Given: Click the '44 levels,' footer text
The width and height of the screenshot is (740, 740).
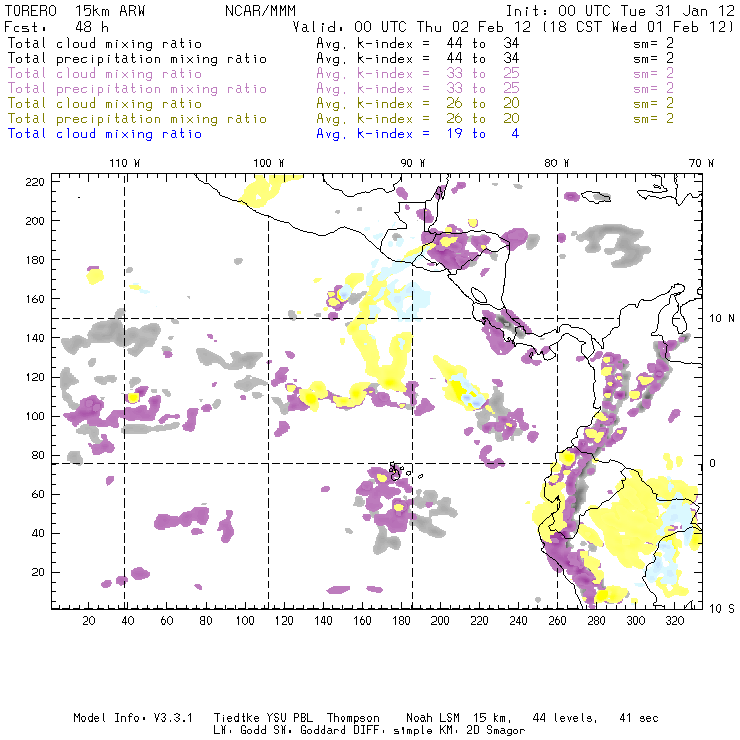Looking at the screenshot, I should point(565,718).
